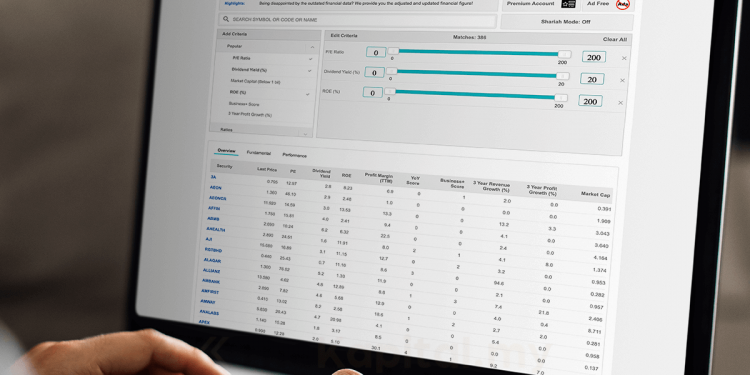750x375 pixels.
Task: Click P/E Ratio slider maximum handle
Action: [564, 54]
